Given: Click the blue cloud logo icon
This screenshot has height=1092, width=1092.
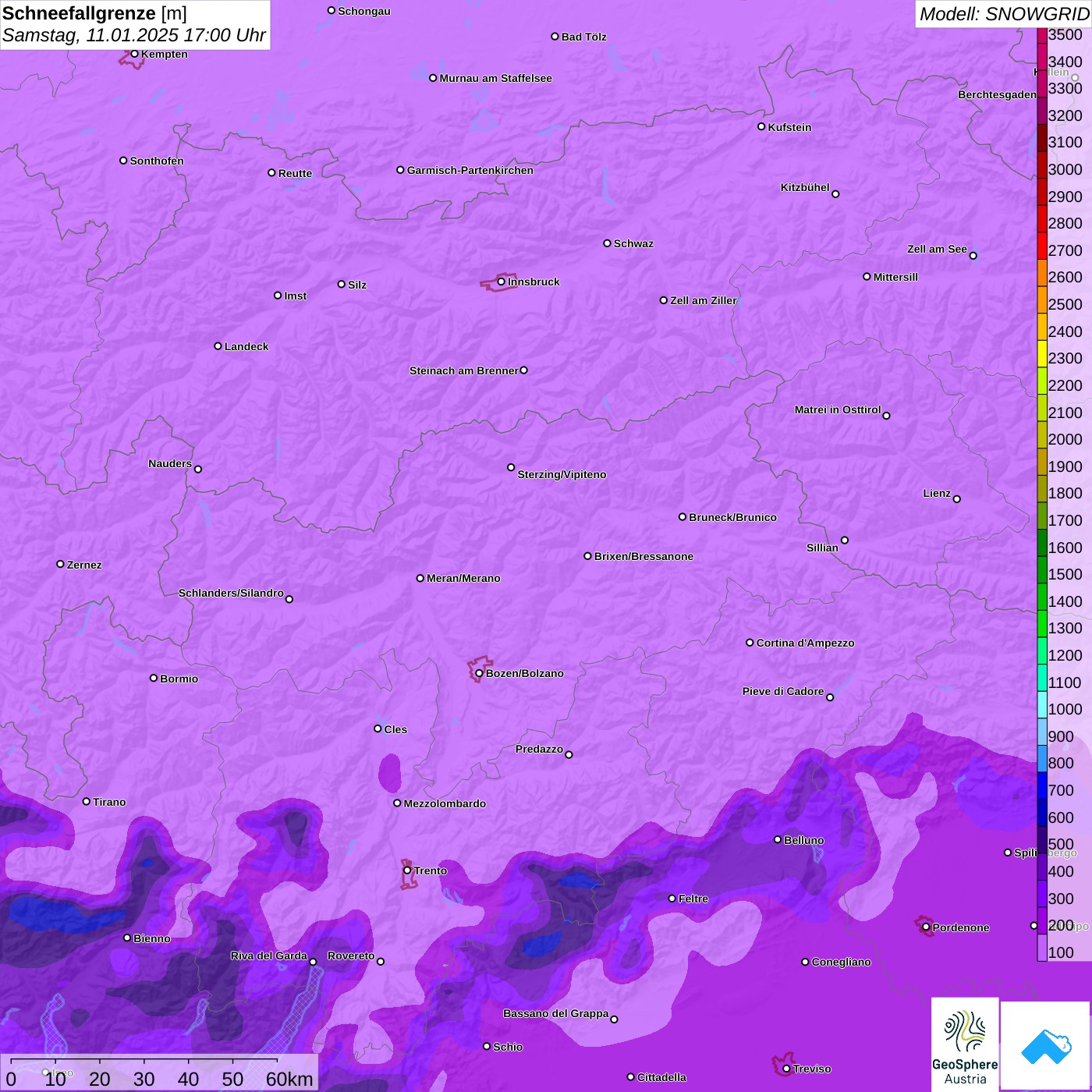Looking at the screenshot, I should 1046,1047.
